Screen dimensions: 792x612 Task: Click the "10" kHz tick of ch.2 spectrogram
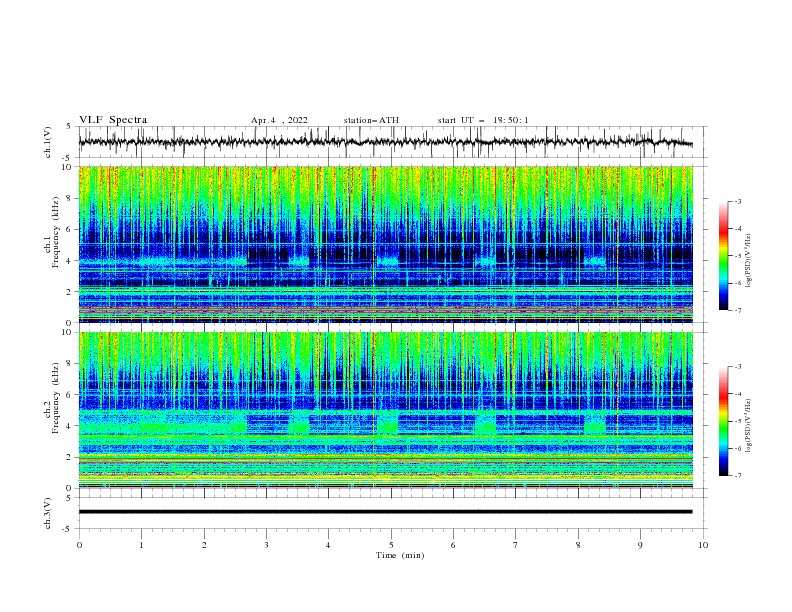(69, 332)
